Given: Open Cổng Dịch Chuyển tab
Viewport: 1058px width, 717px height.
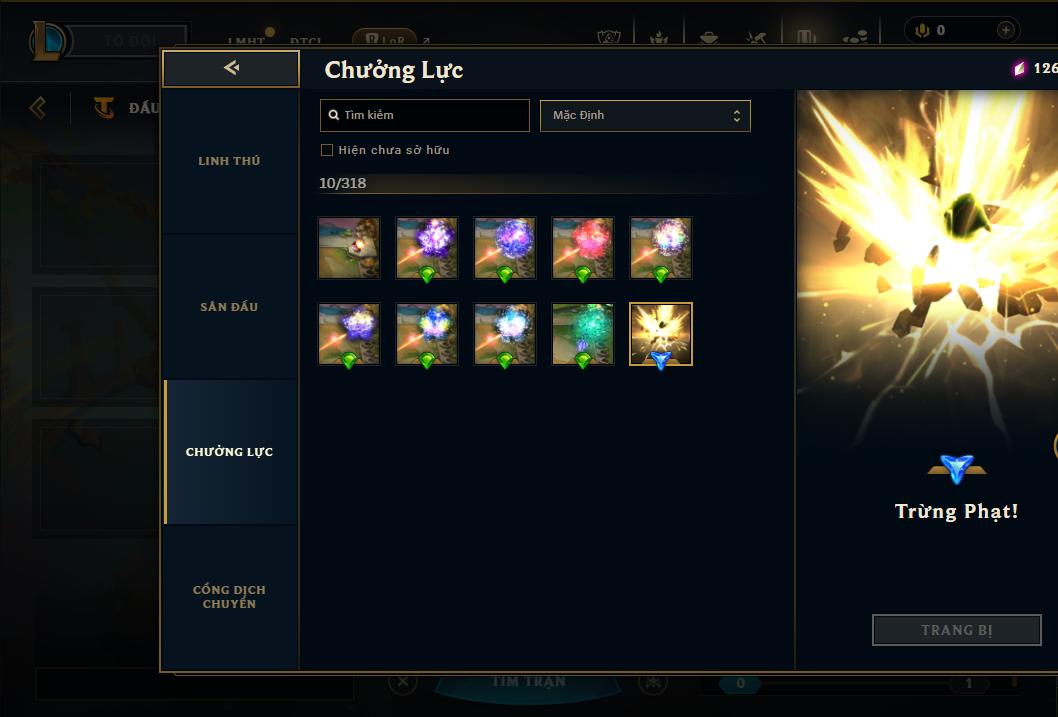Looking at the screenshot, I should [229, 597].
